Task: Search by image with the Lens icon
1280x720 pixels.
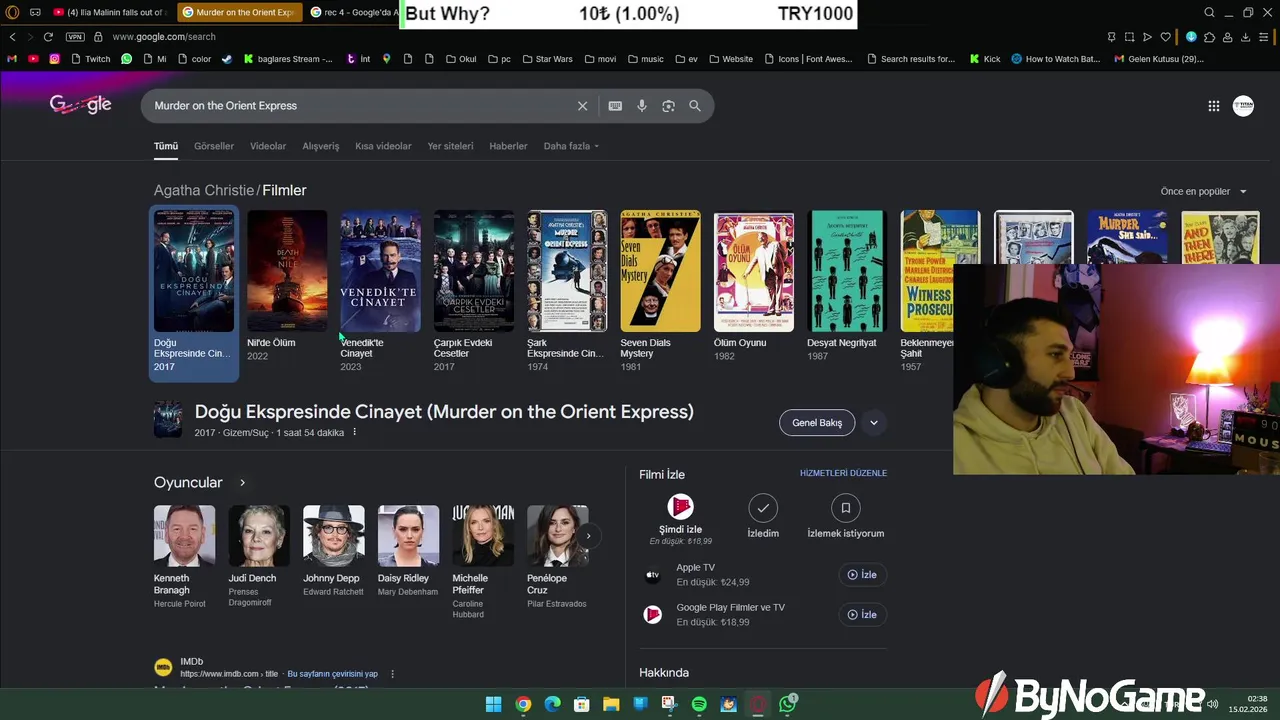Action: click(x=668, y=106)
